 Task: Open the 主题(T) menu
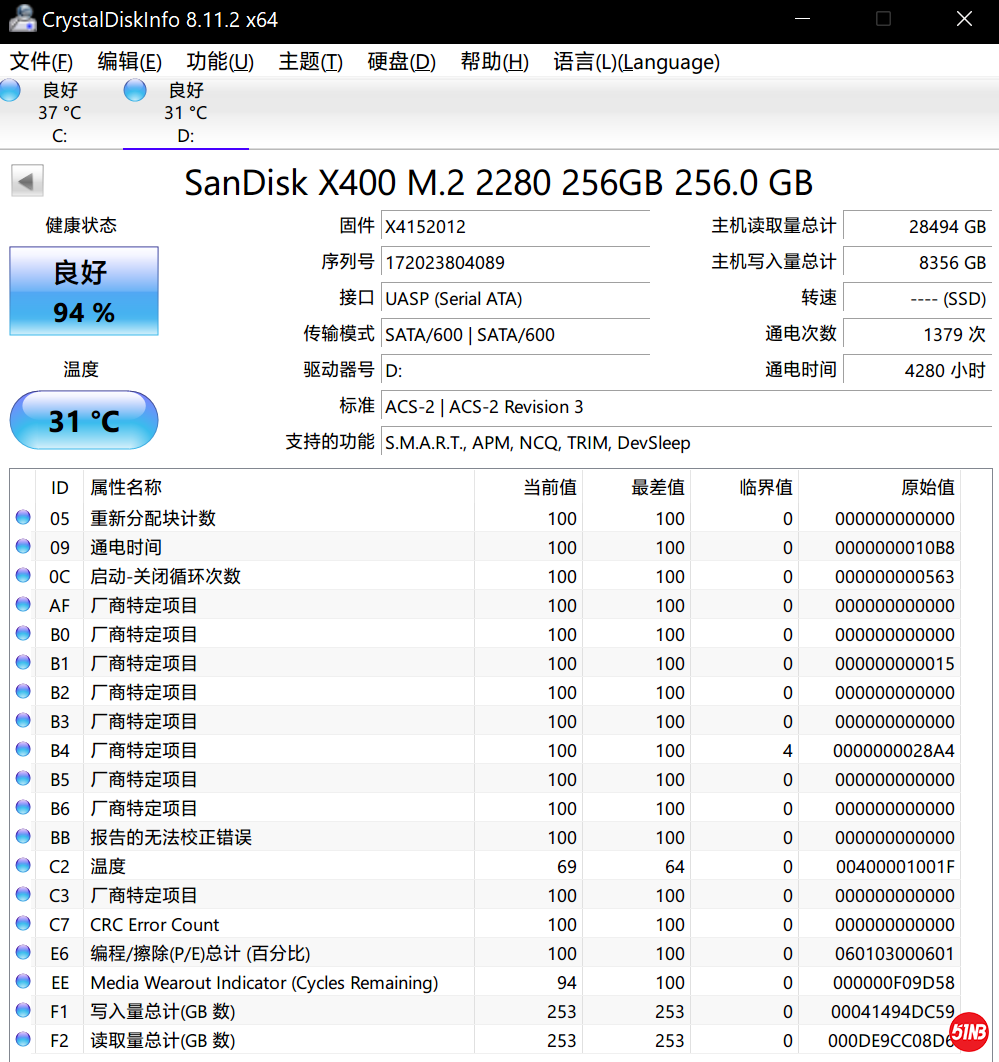(x=310, y=62)
